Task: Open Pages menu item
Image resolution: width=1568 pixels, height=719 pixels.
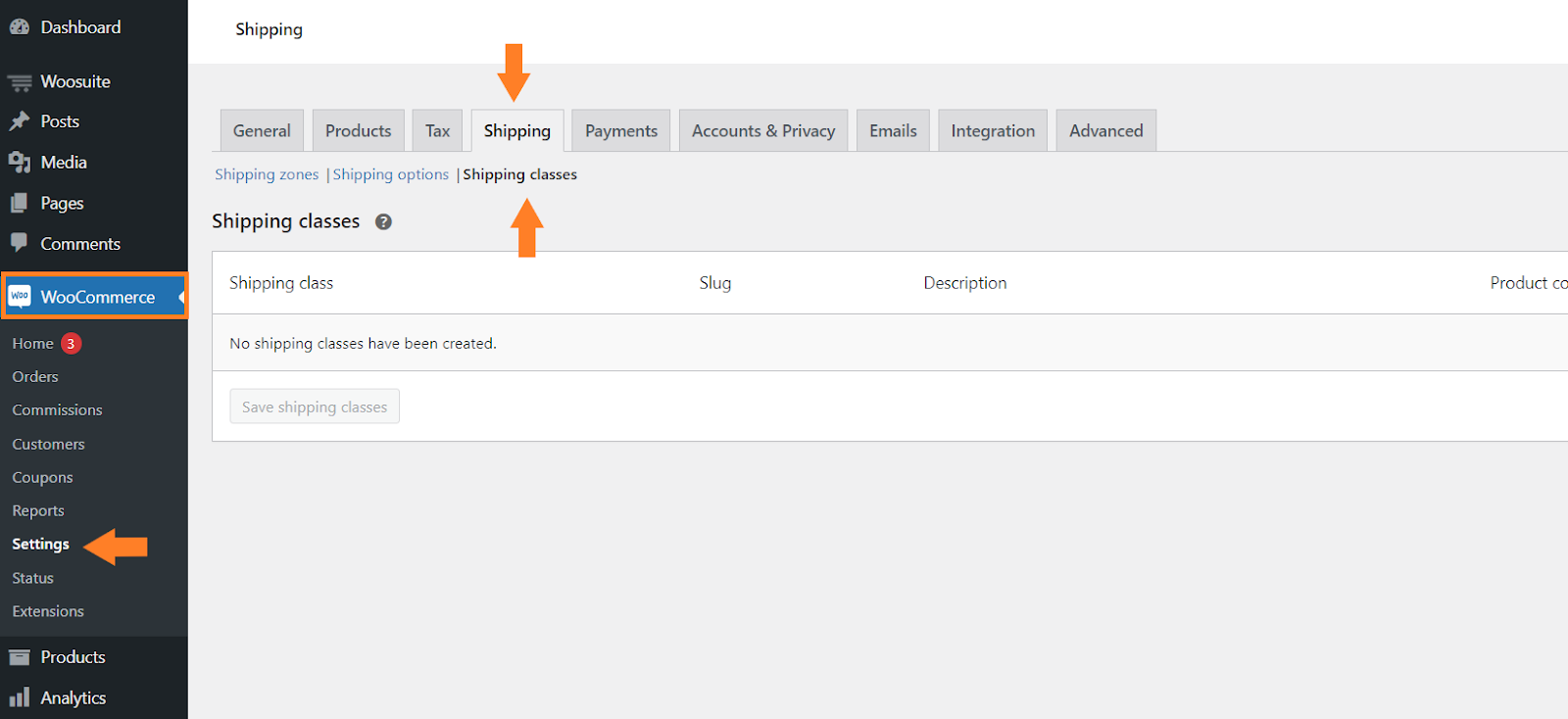Action: [x=62, y=203]
